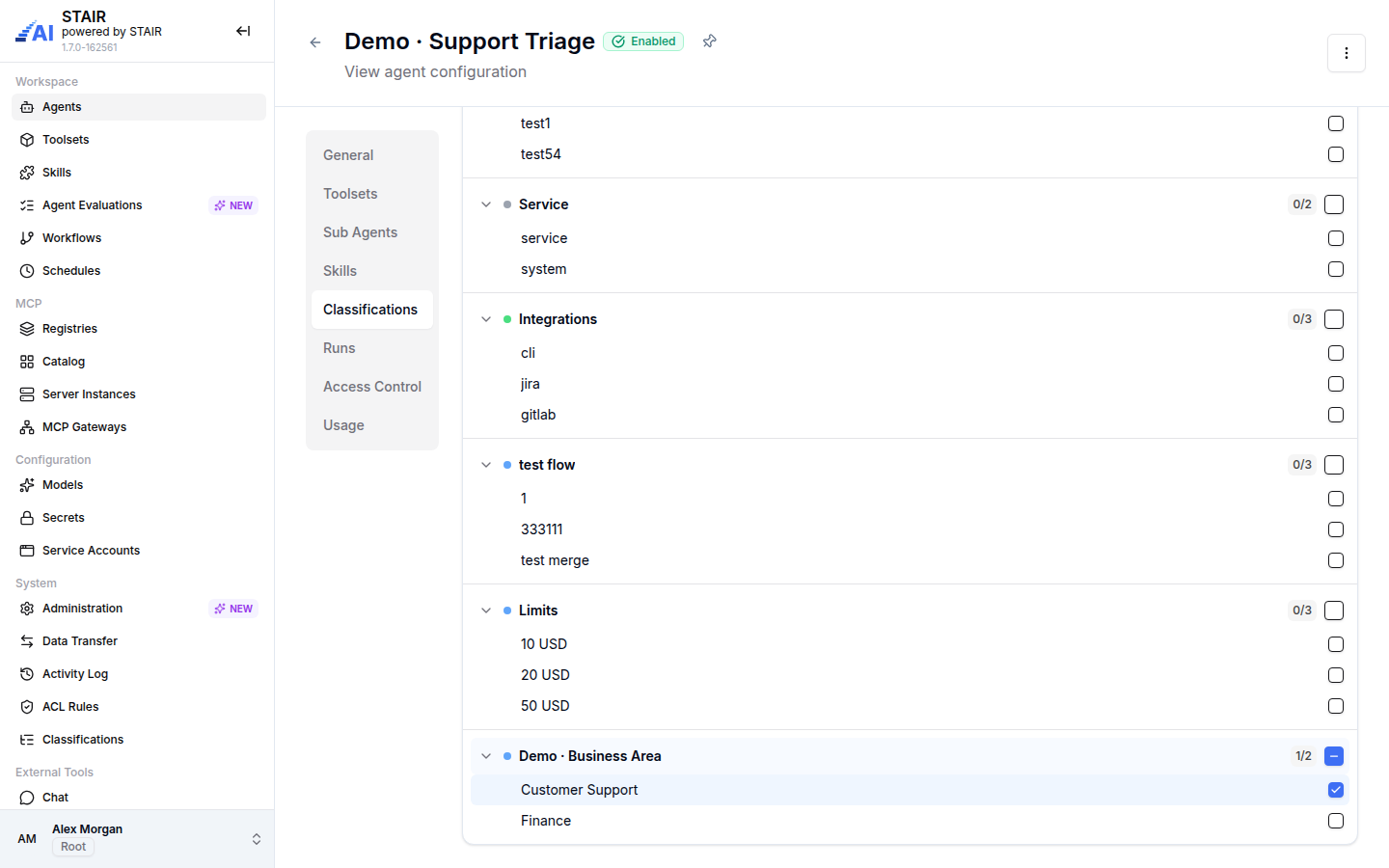Viewport: 1389px width, 868px height.
Task: Pin the Demo · Support Triage agent
Action: [710, 41]
